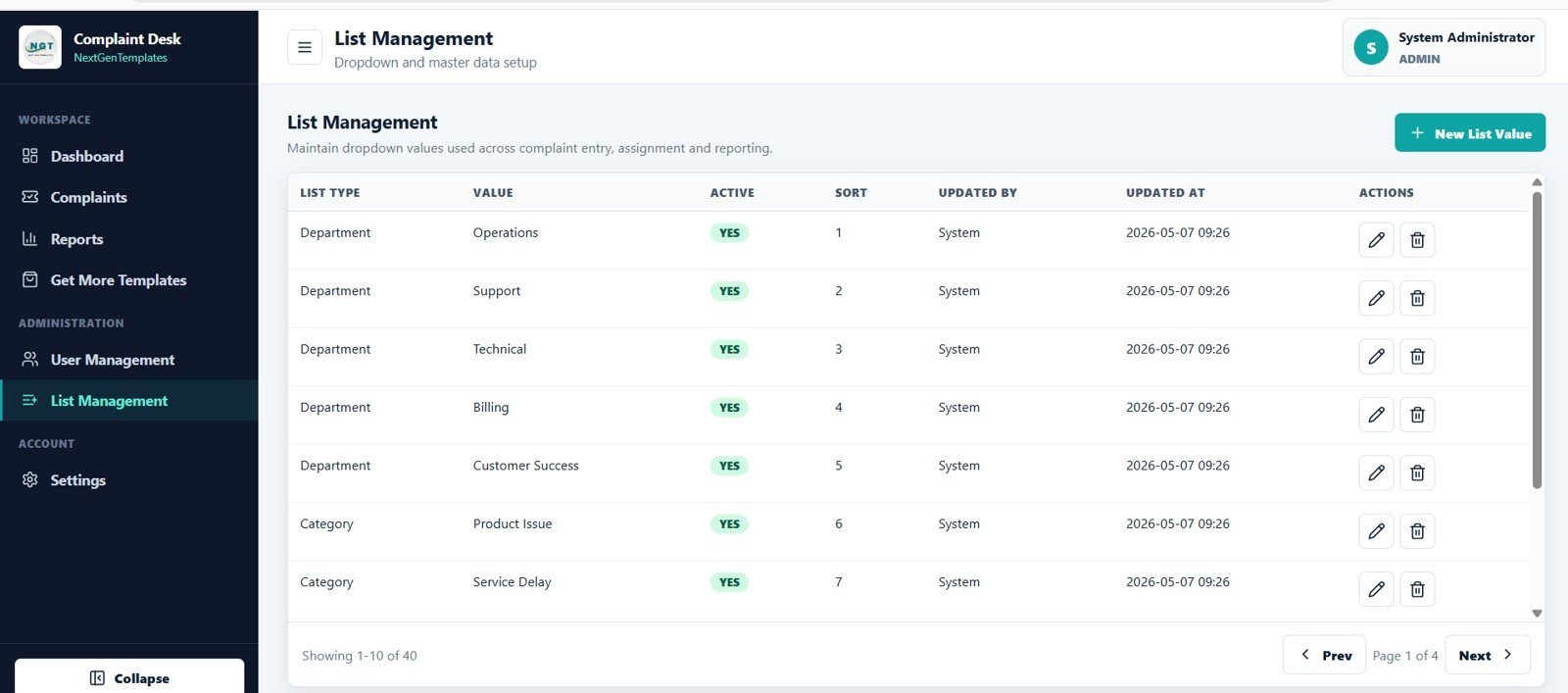The width and height of the screenshot is (1568, 693).
Task: Delete the Customer Success row
Action: coord(1417,472)
